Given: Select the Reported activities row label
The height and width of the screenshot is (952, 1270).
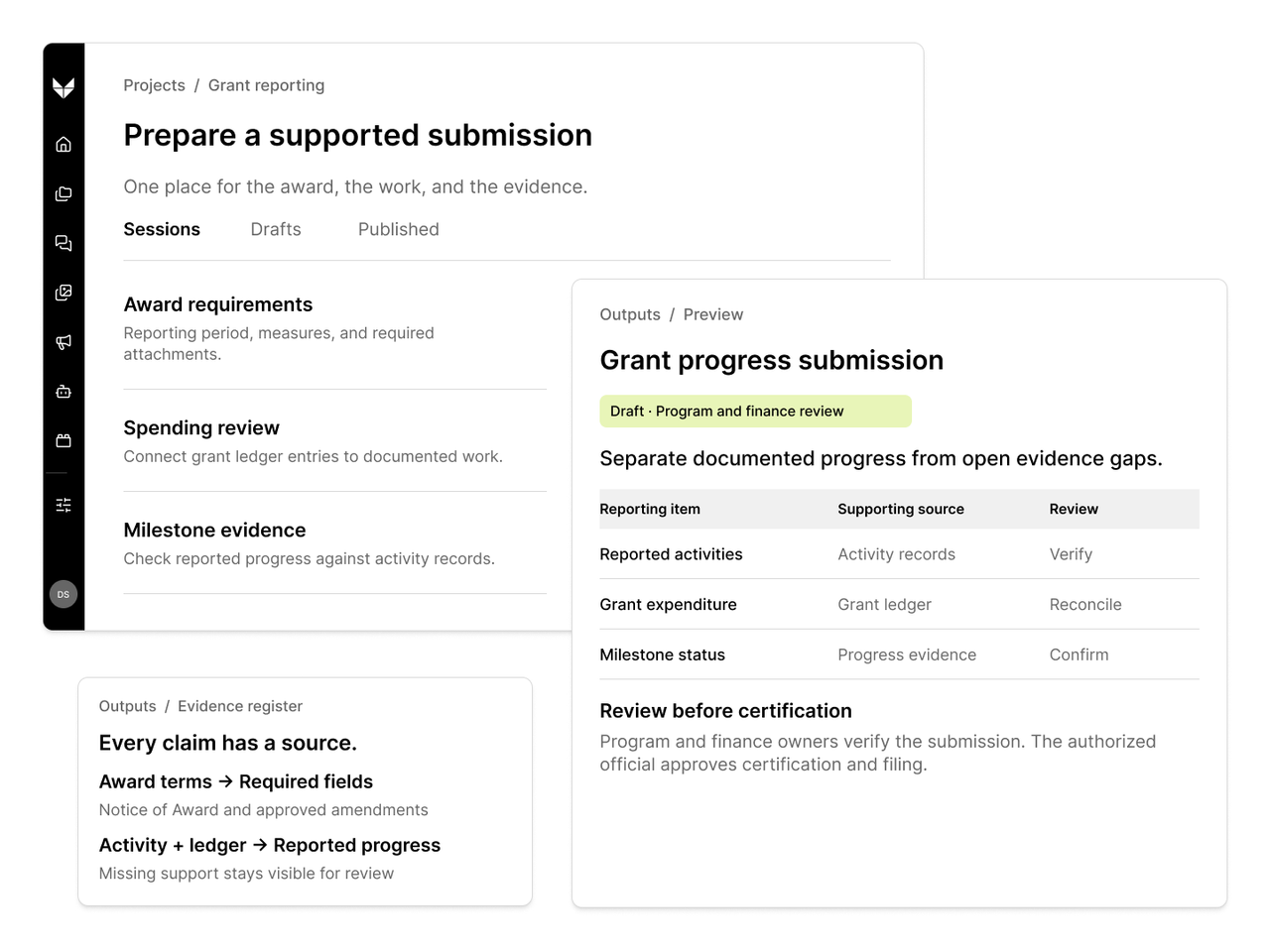Looking at the screenshot, I should pyautogui.click(x=671, y=554).
